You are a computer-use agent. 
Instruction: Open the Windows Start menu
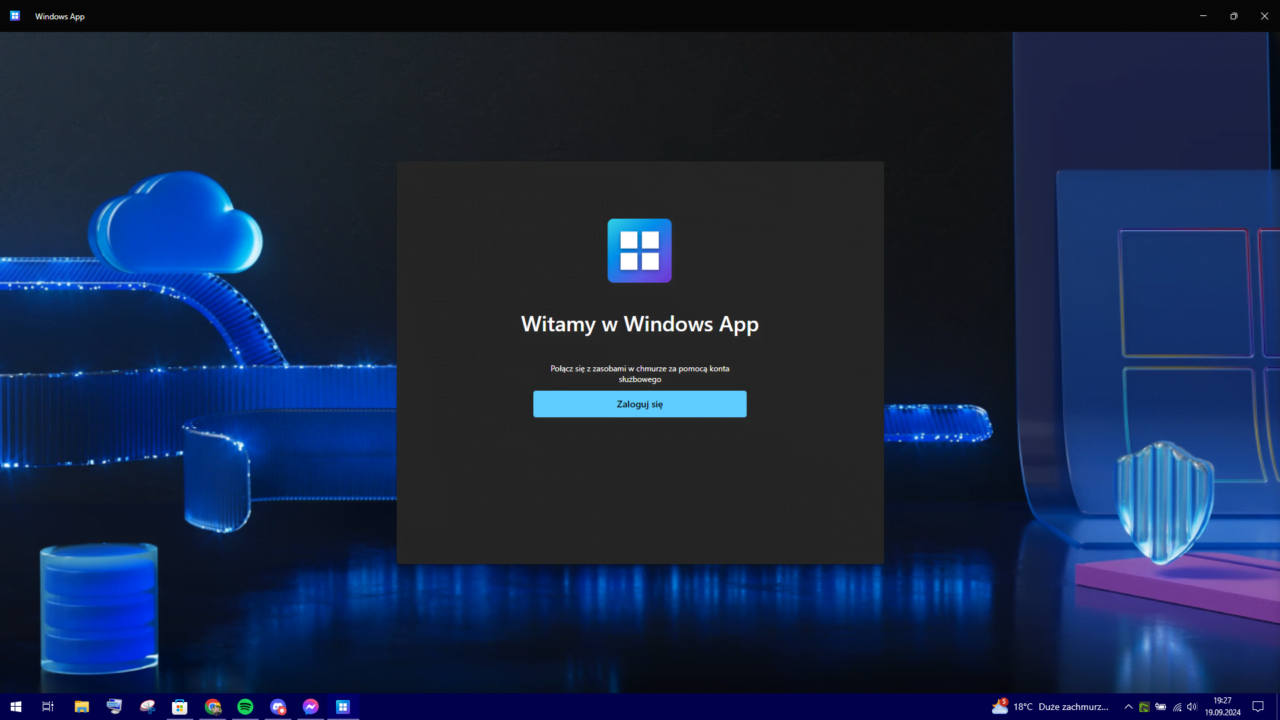[x=16, y=707]
